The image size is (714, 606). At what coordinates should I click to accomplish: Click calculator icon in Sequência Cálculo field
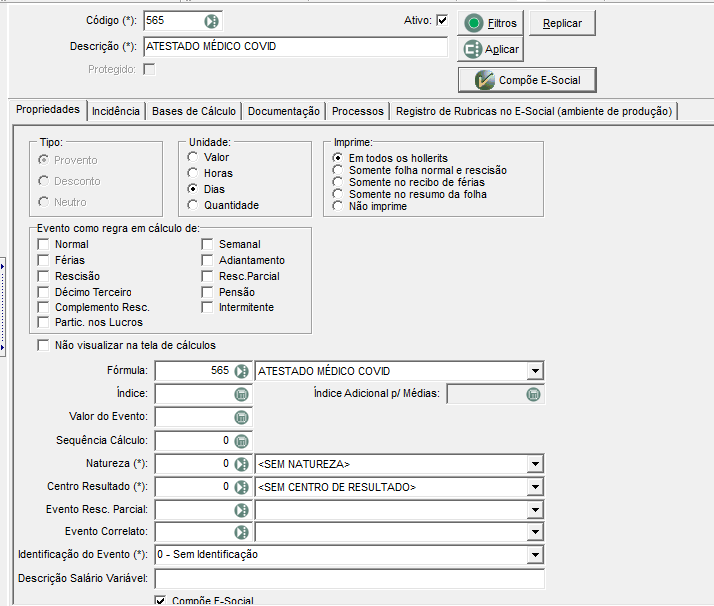241,441
